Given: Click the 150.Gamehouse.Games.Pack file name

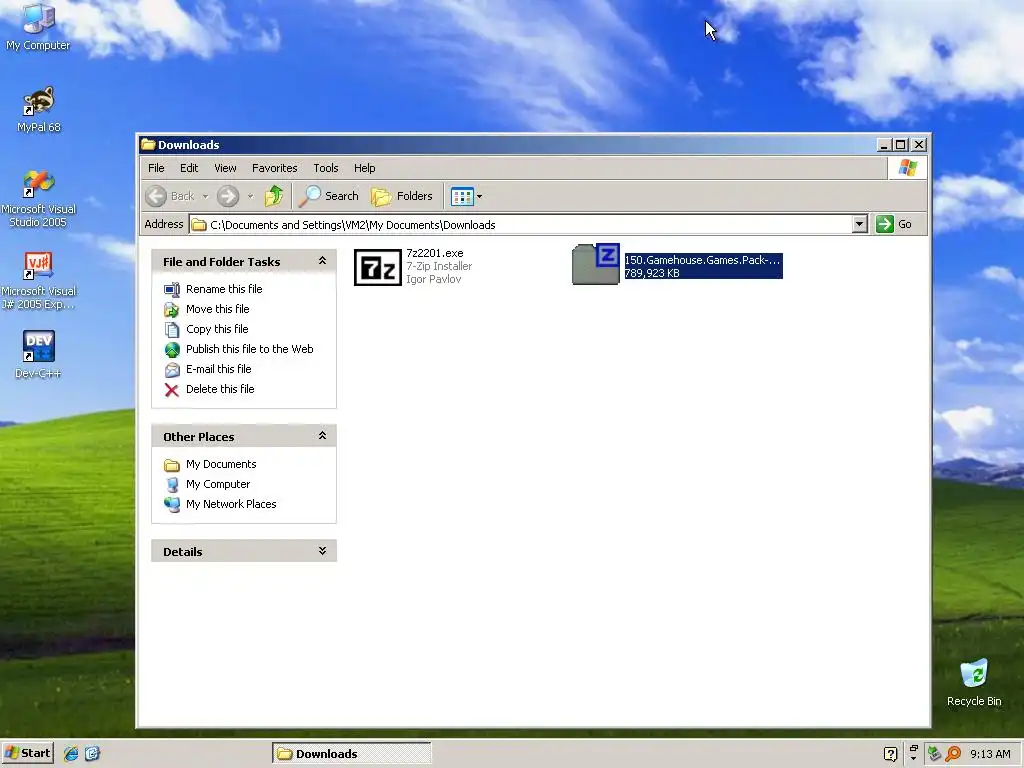Looking at the screenshot, I should coord(703,260).
